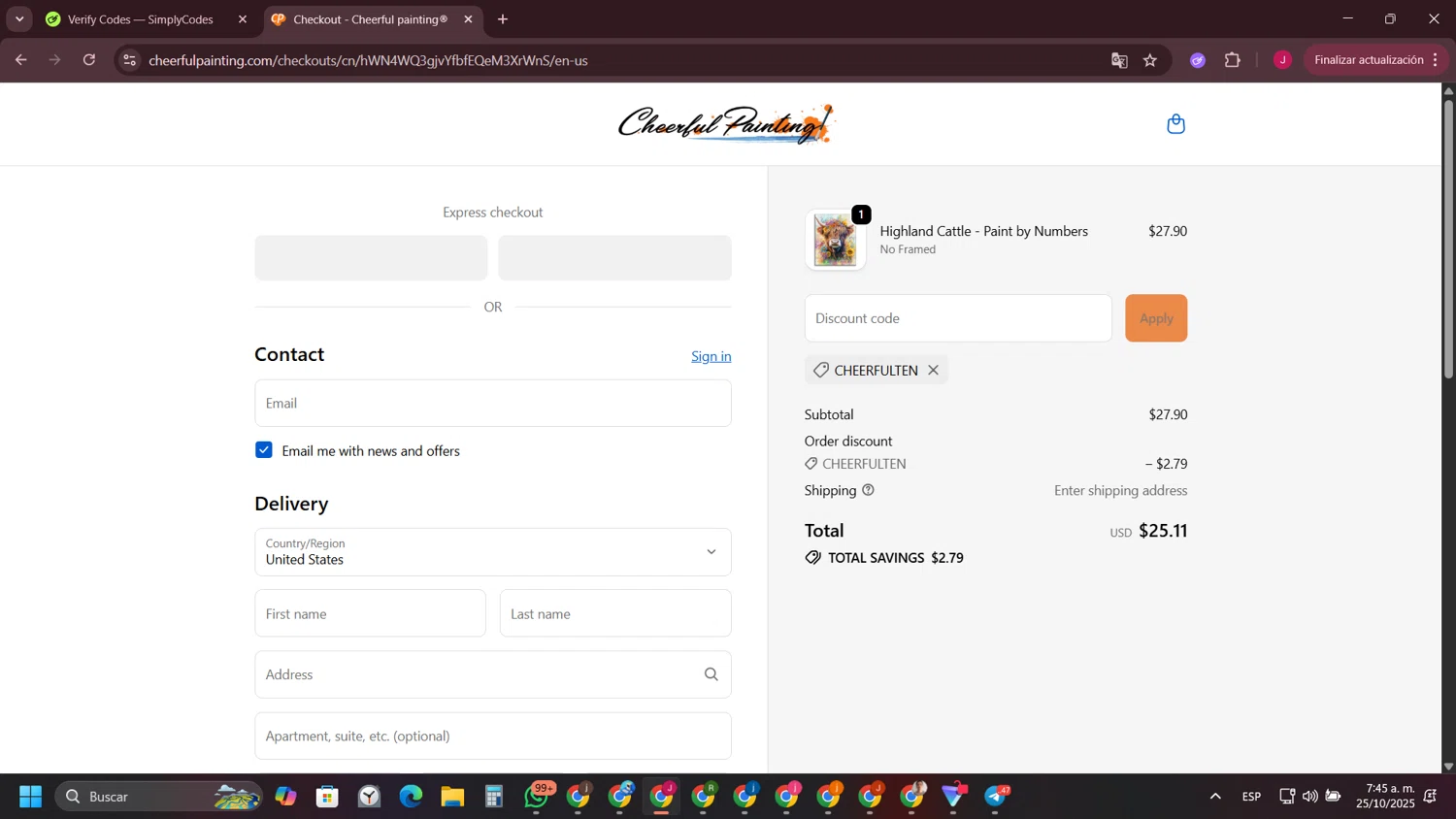Open the Windows Start menu
The image size is (1456, 819).
(30, 797)
